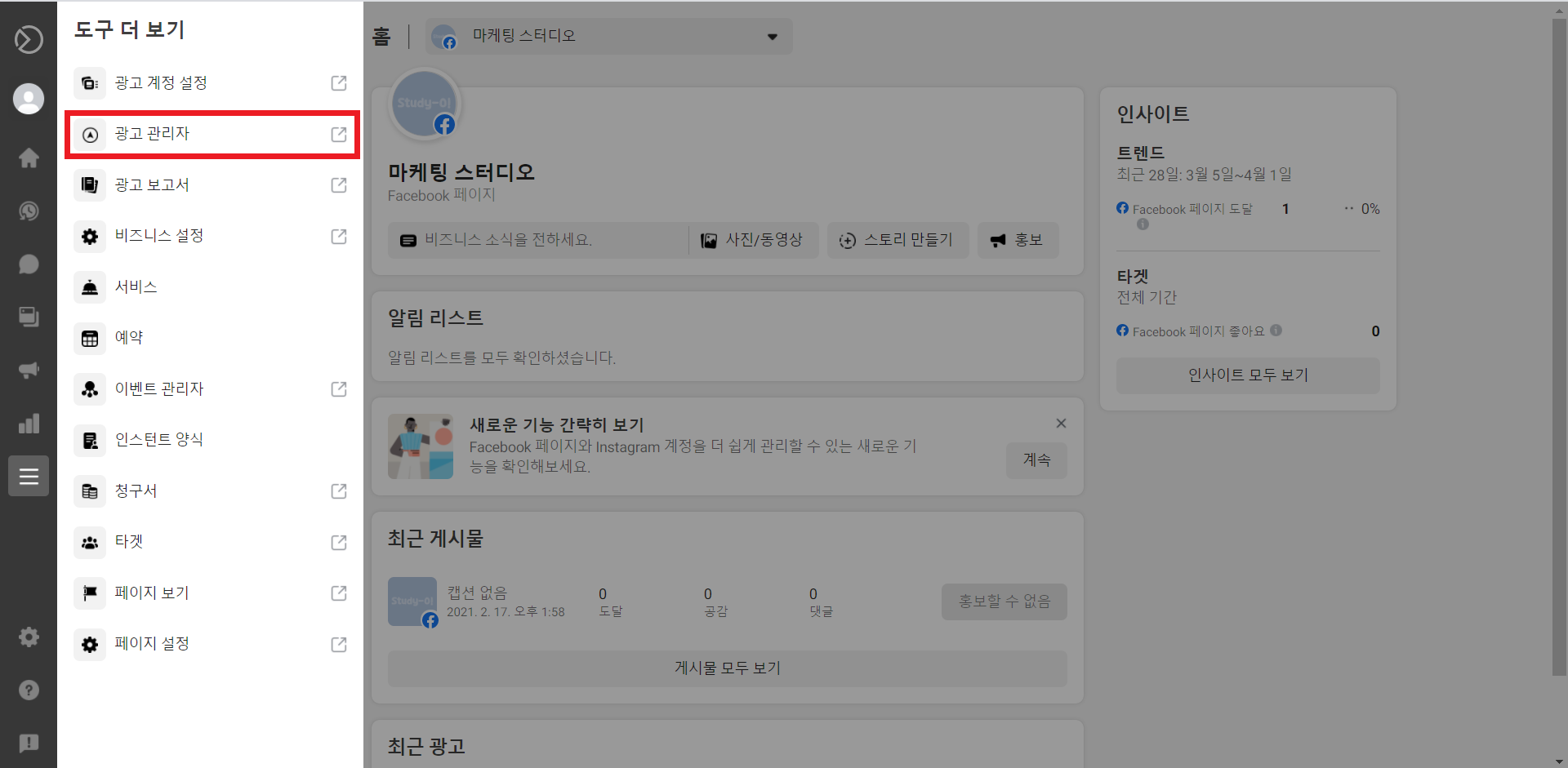Click the 비즈니스 소식을 전하세요 post field
The image size is (1568, 768).
[537, 240]
